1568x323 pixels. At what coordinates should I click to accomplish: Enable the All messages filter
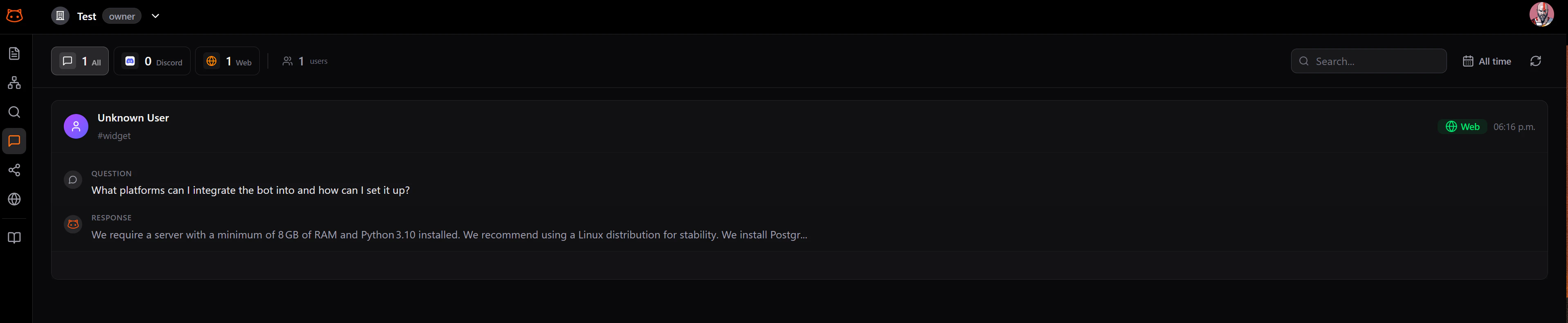(80, 61)
